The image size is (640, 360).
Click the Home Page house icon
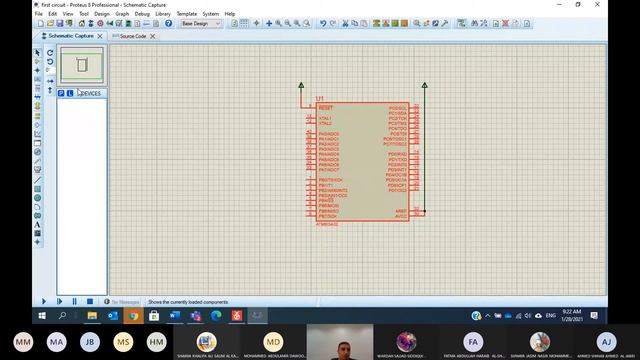[x=82, y=24]
